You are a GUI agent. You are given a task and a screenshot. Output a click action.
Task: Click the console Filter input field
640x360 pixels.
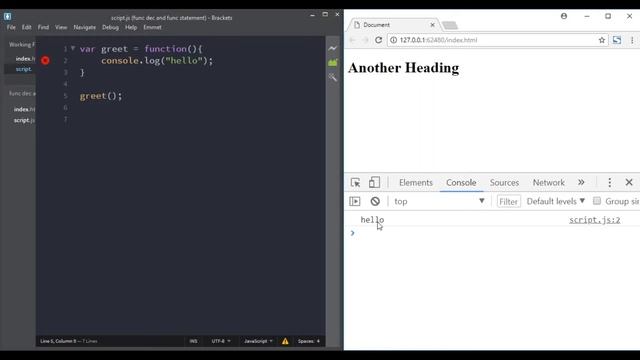[x=509, y=201]
